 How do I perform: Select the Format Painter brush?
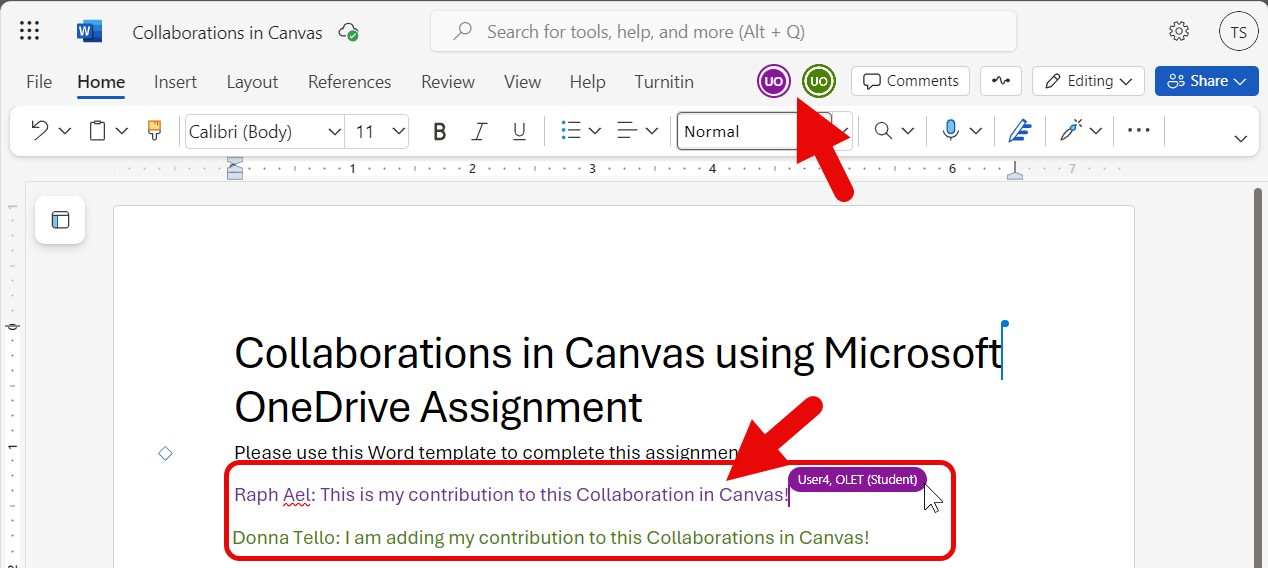point(154,130)
